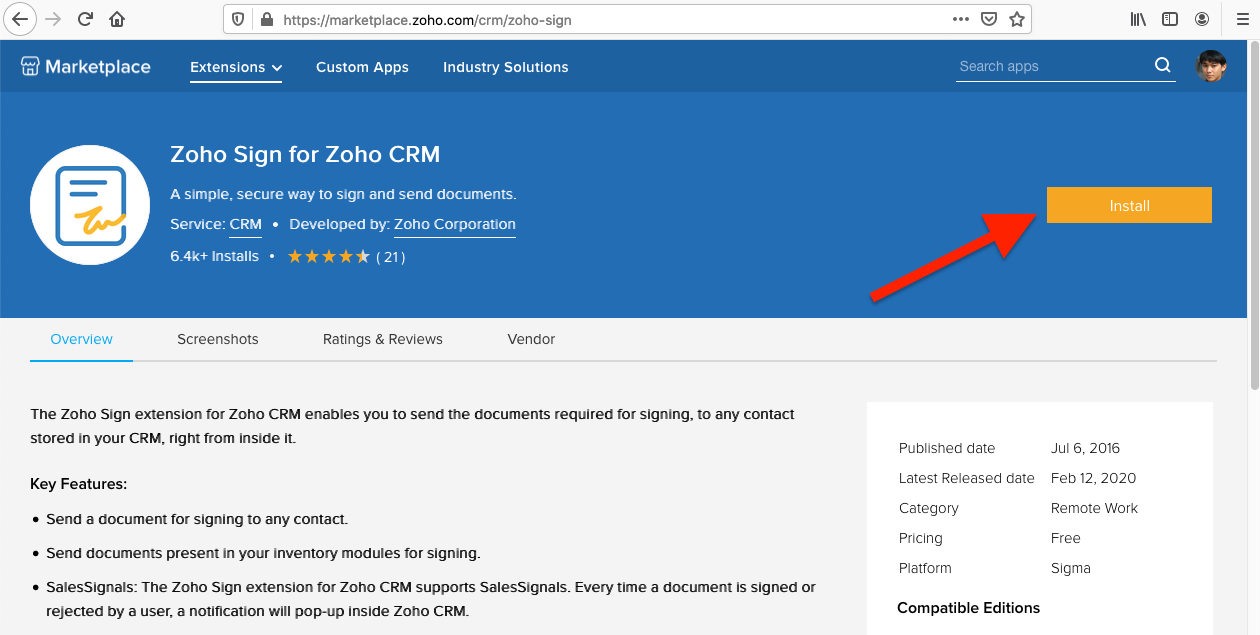Click the Compatible Editions heading

coord(968,608)
